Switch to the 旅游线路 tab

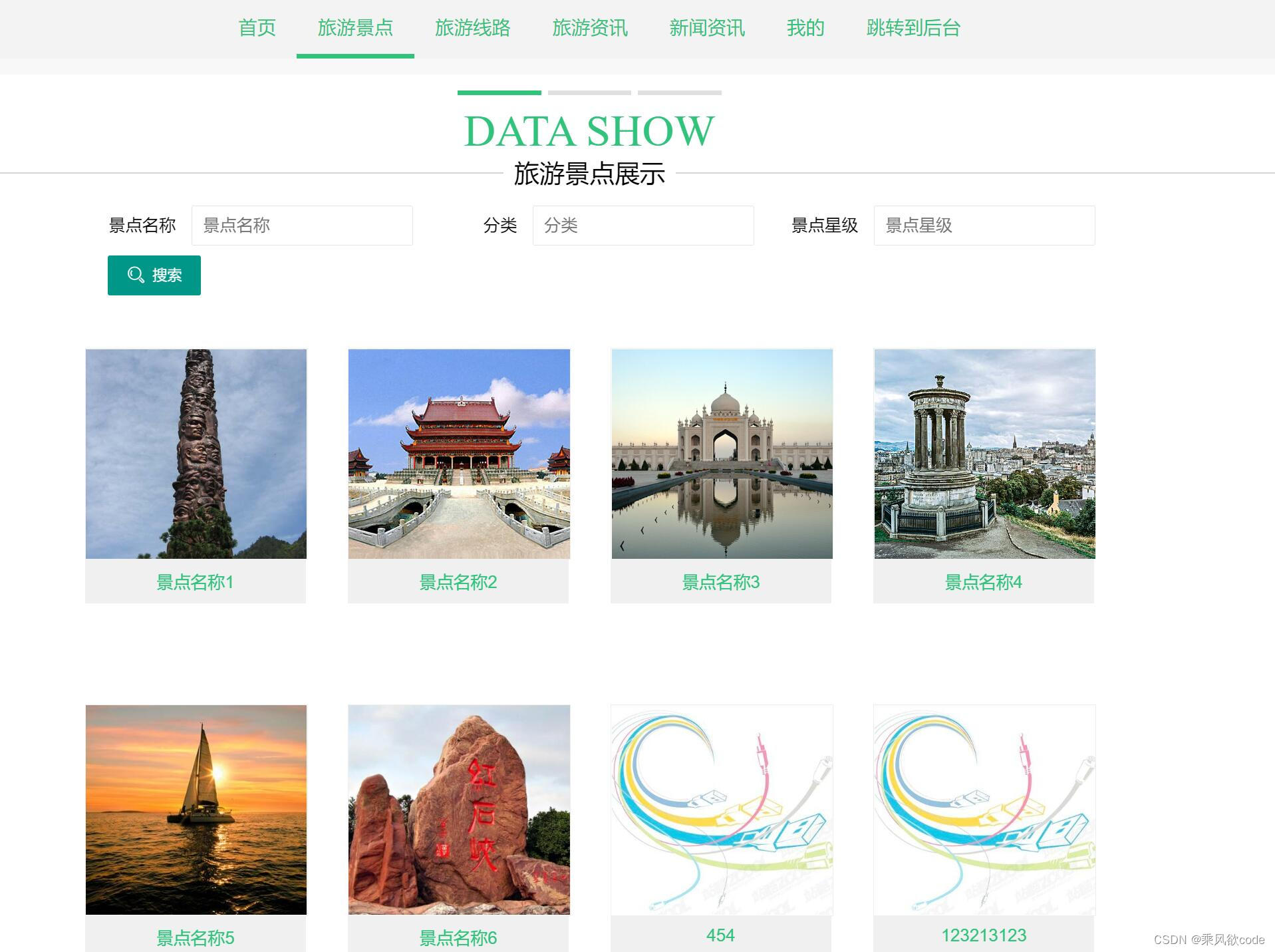point(473,28)
